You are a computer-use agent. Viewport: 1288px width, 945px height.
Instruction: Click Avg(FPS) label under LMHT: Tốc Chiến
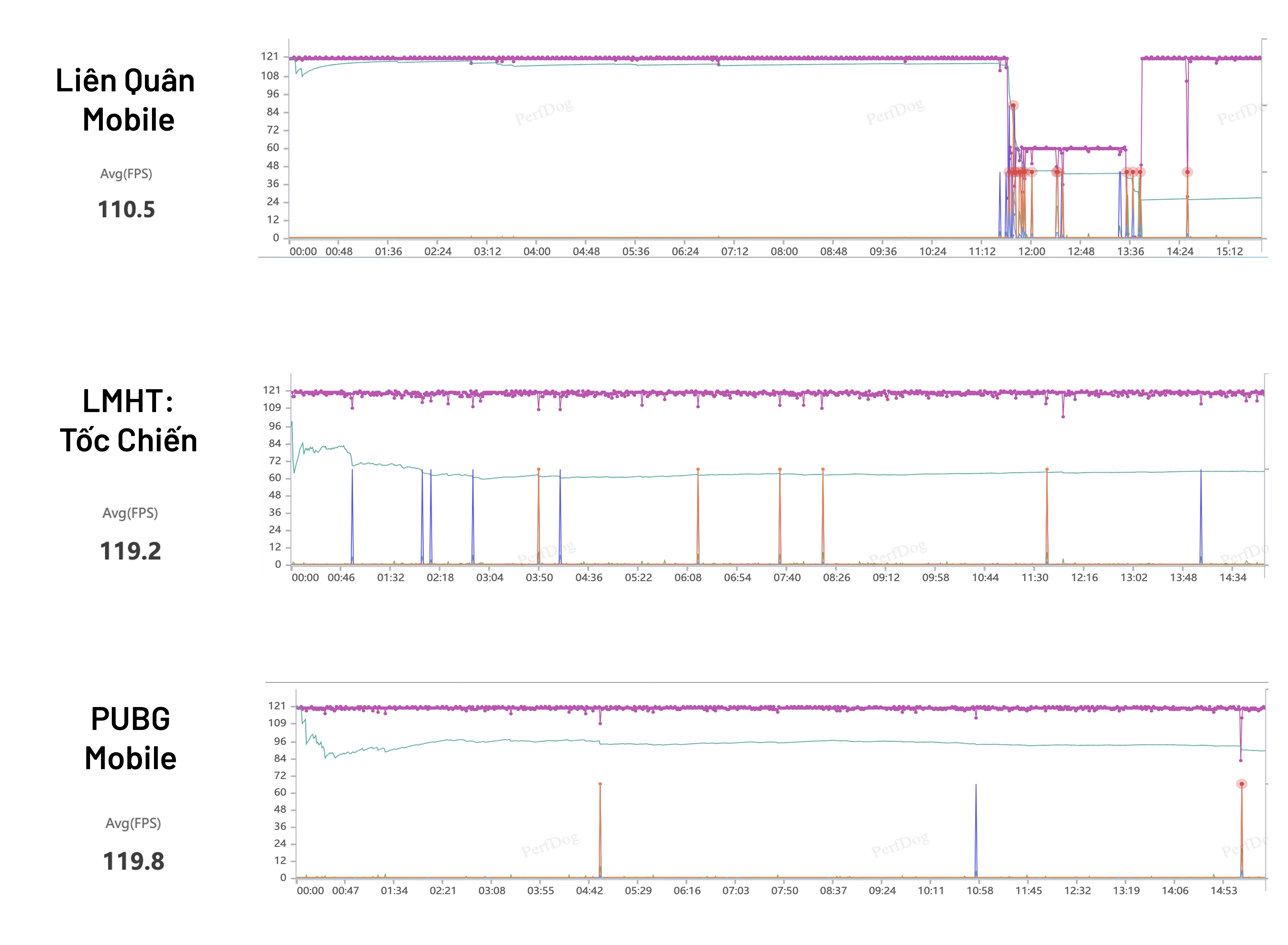pyautogui.click(x=130, y=513)
